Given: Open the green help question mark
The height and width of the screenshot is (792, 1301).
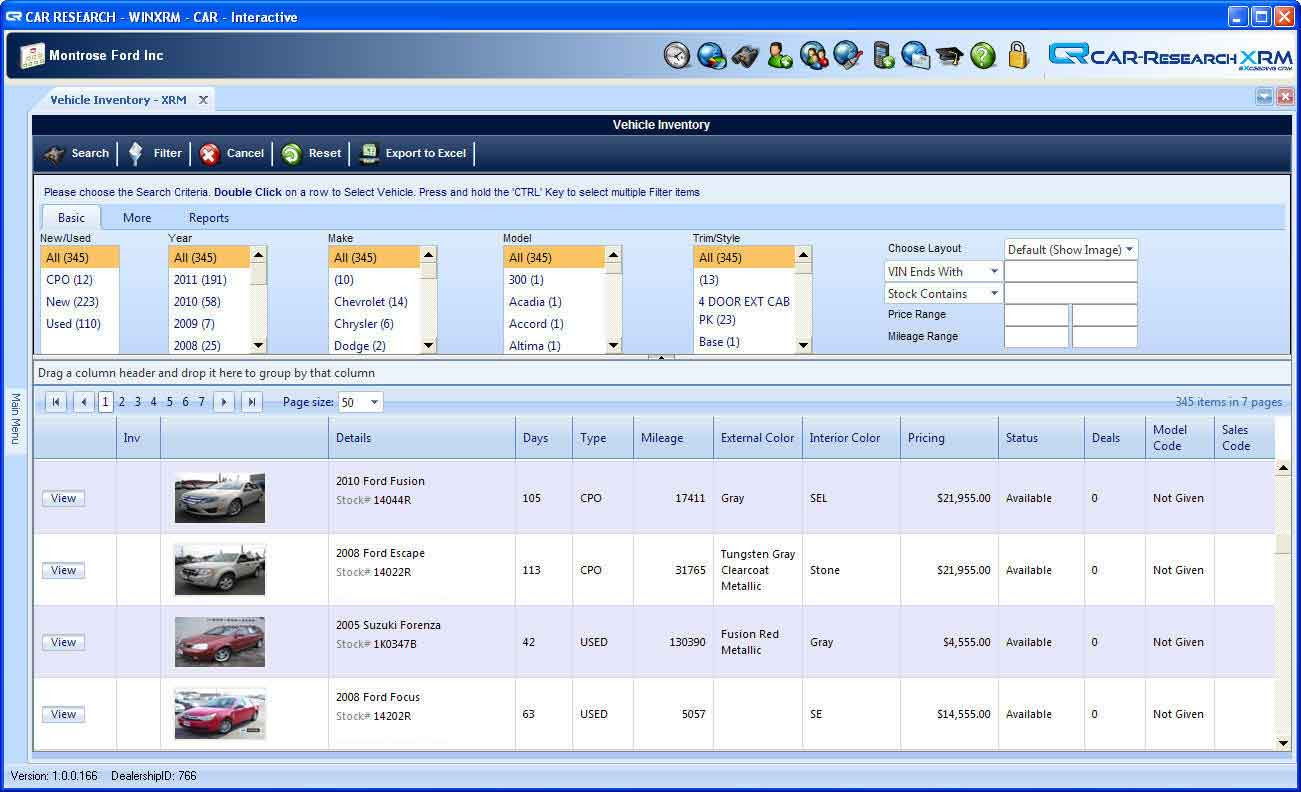Looking at the screenshot, I should pos(983,55).
